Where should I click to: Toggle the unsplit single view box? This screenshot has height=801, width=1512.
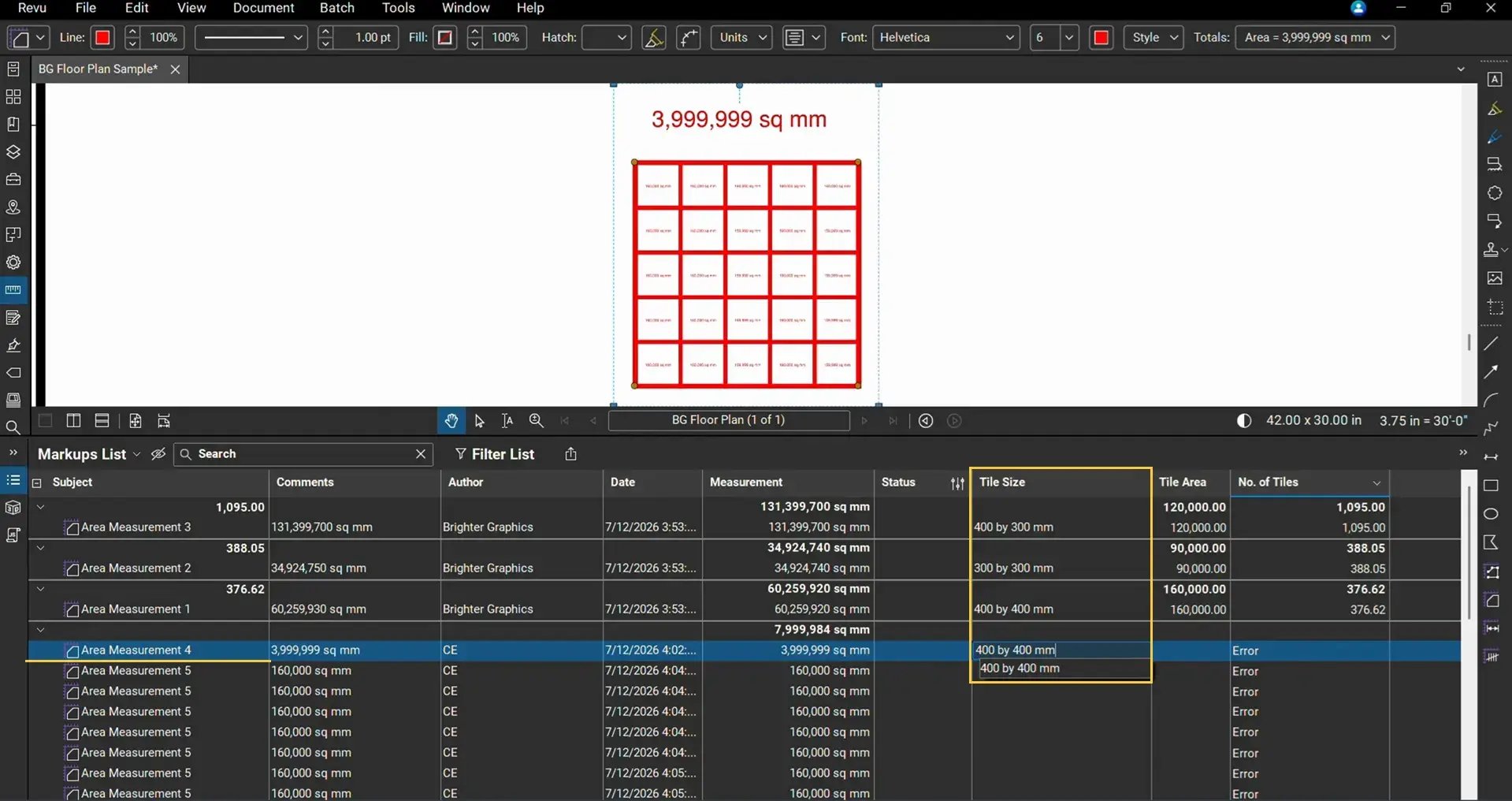coord(46,421)
